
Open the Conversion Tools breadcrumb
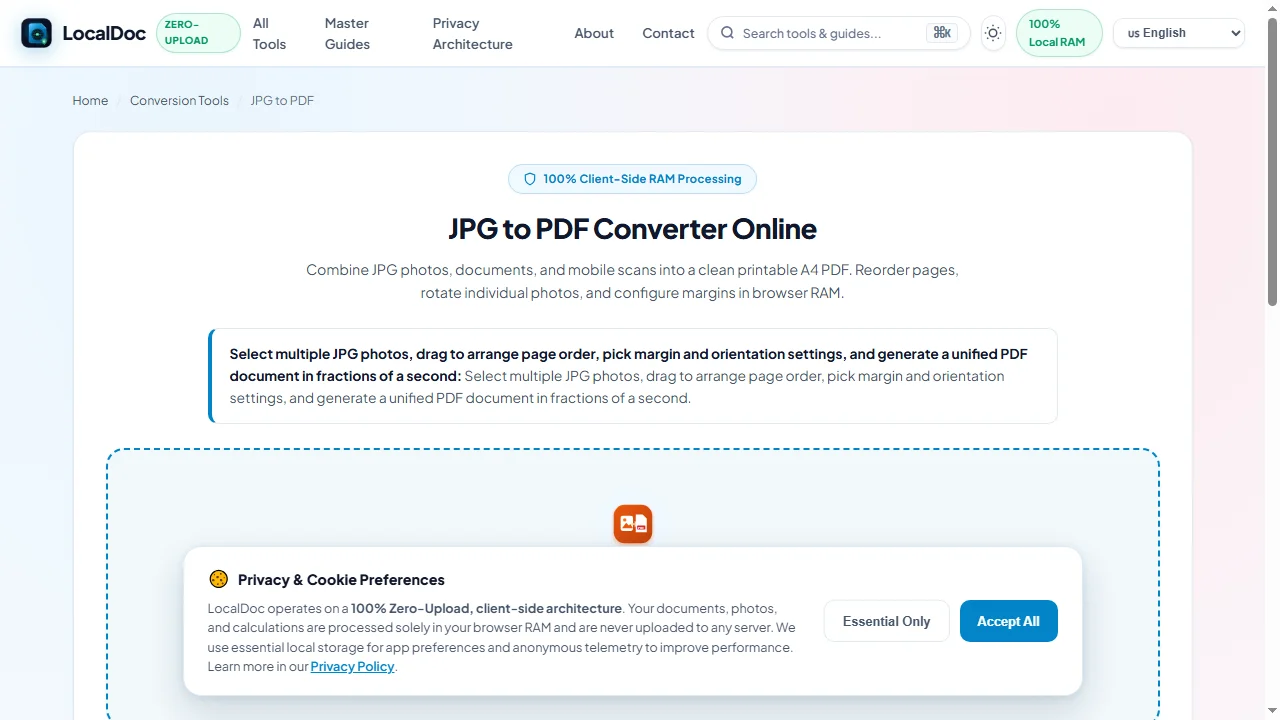pyautogui.click(x=179, y=100)
